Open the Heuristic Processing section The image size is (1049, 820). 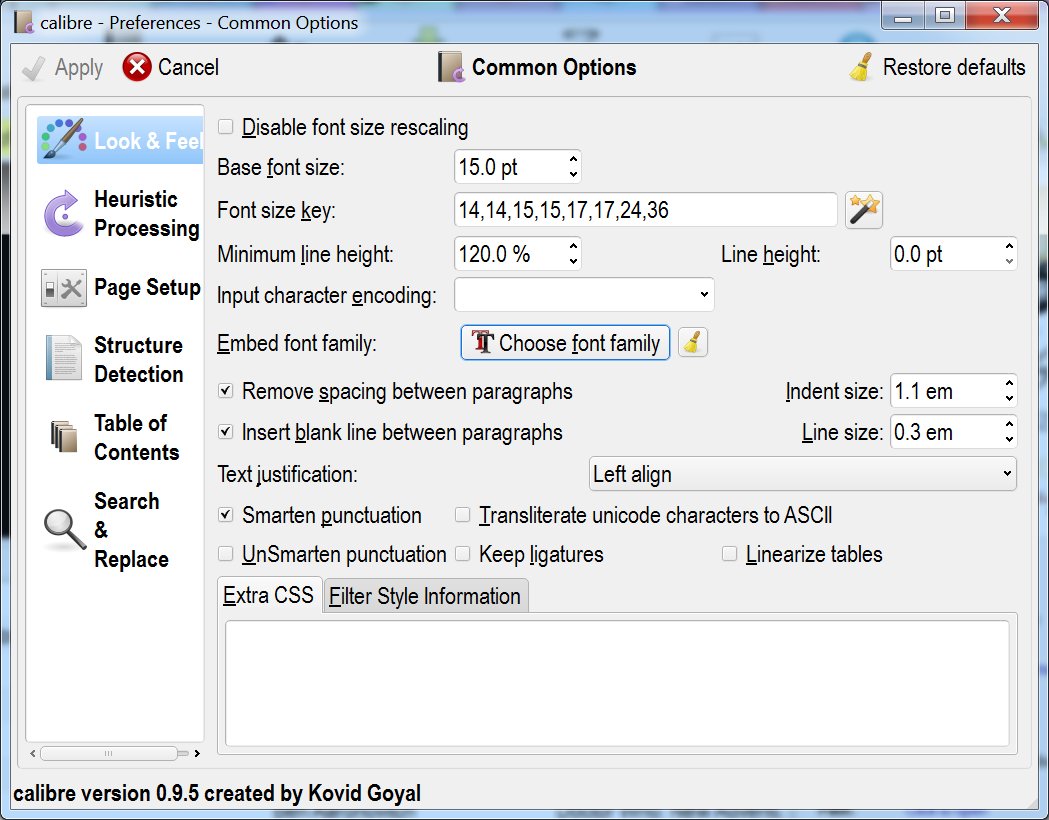pyautogui.click(x=120, y=213)
